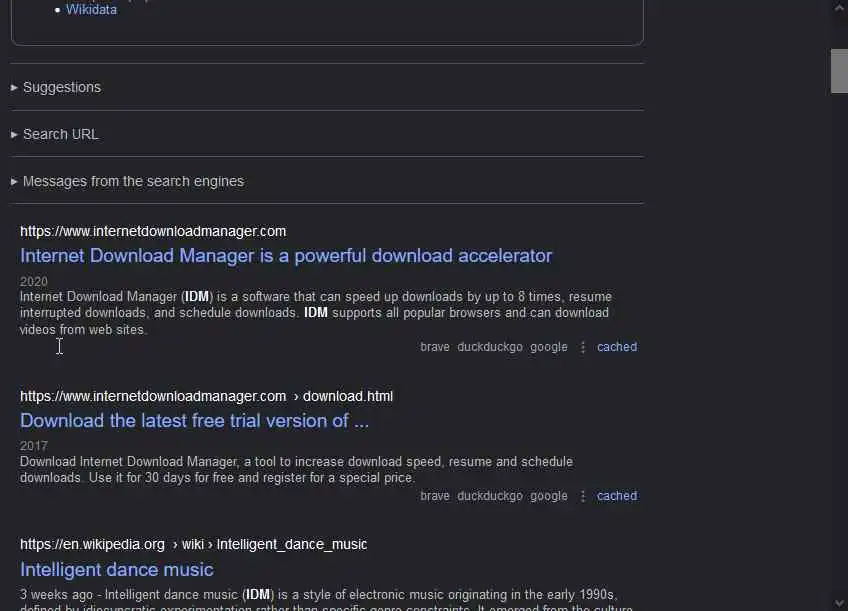Open Download the latest free trial result
The image size is (848, 611).
pyautogui.click(x=194, y=421)
